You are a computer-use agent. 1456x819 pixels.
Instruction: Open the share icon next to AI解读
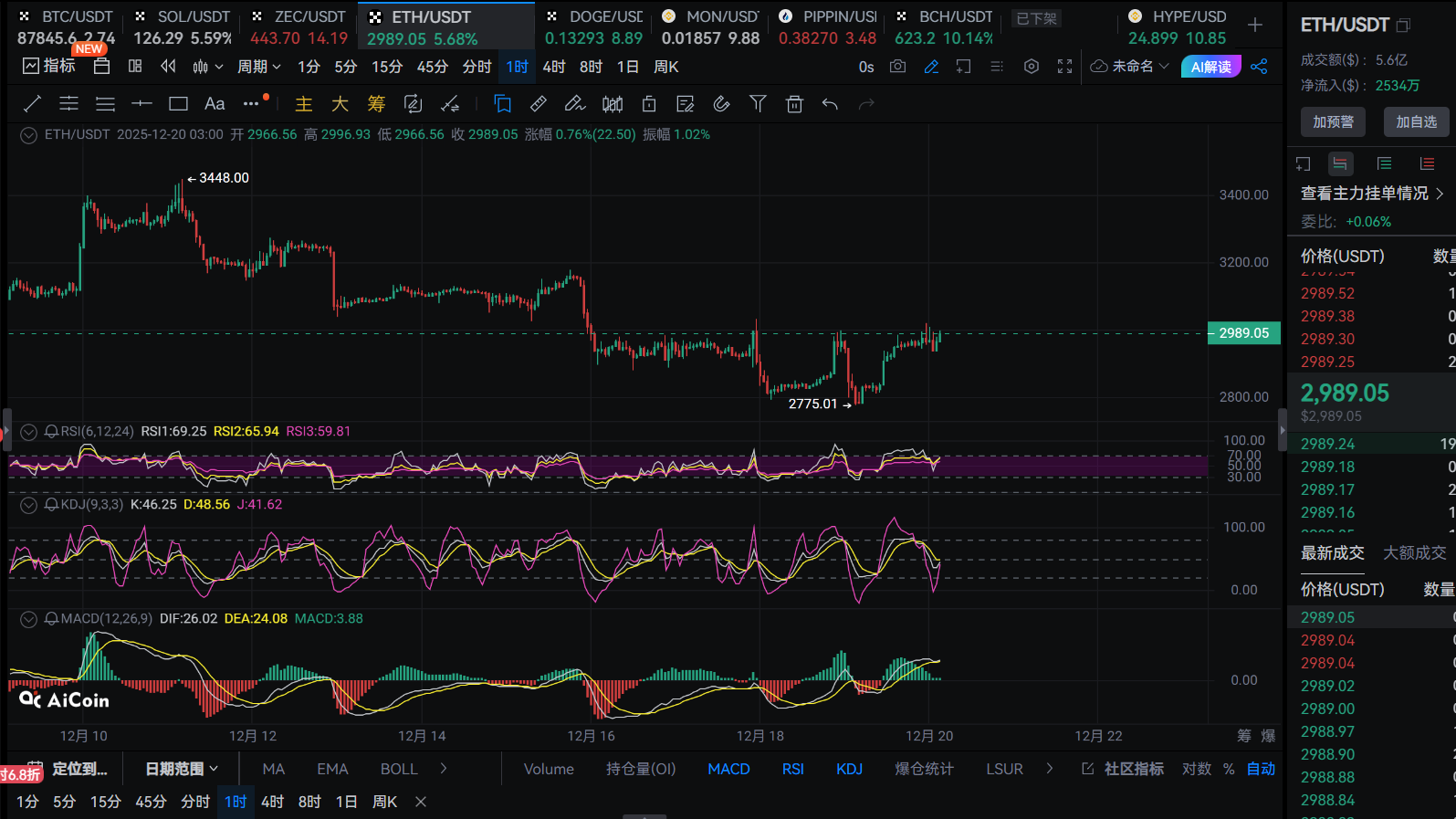click(x=1259, y=67)
